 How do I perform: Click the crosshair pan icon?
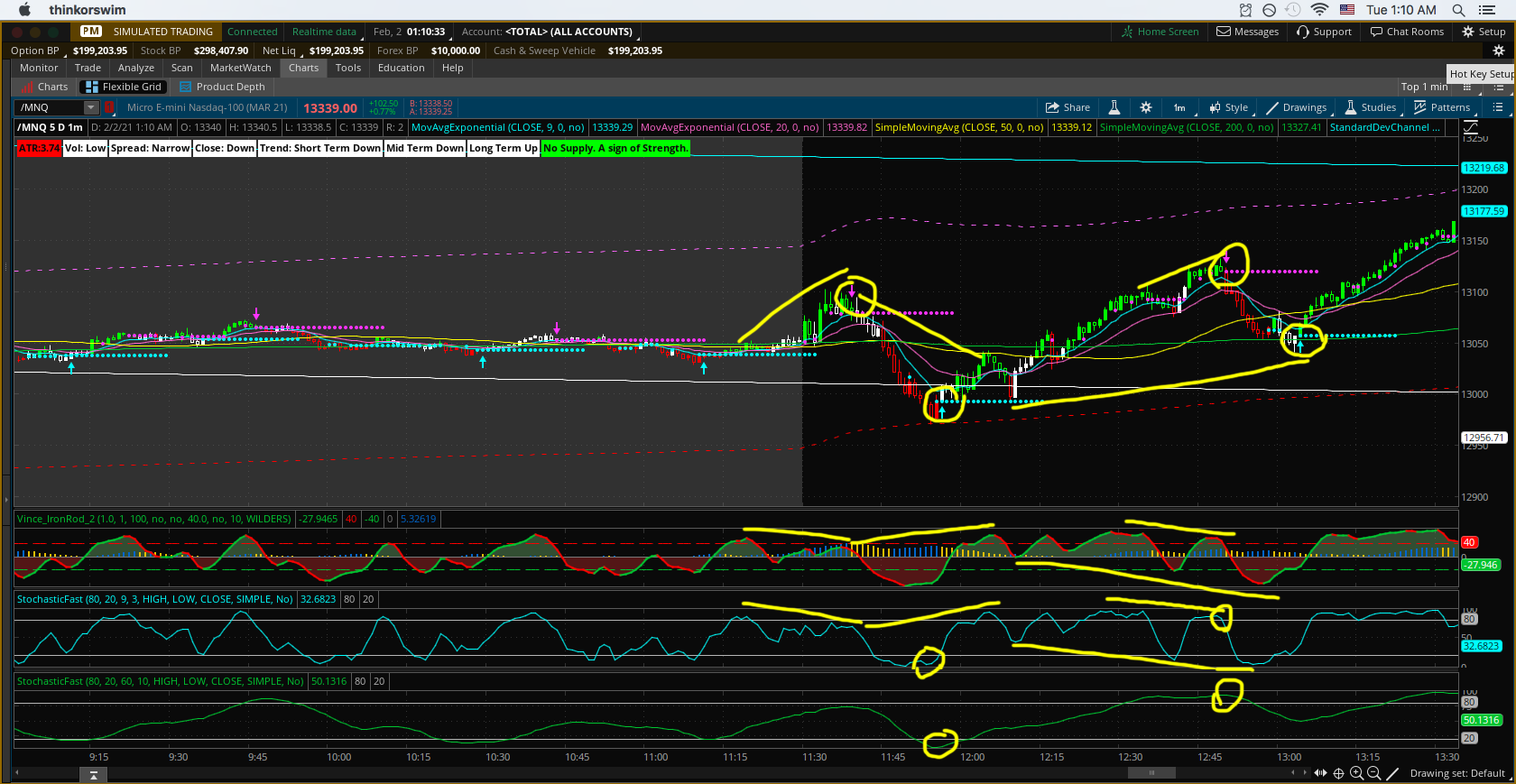pos(1339,773)
